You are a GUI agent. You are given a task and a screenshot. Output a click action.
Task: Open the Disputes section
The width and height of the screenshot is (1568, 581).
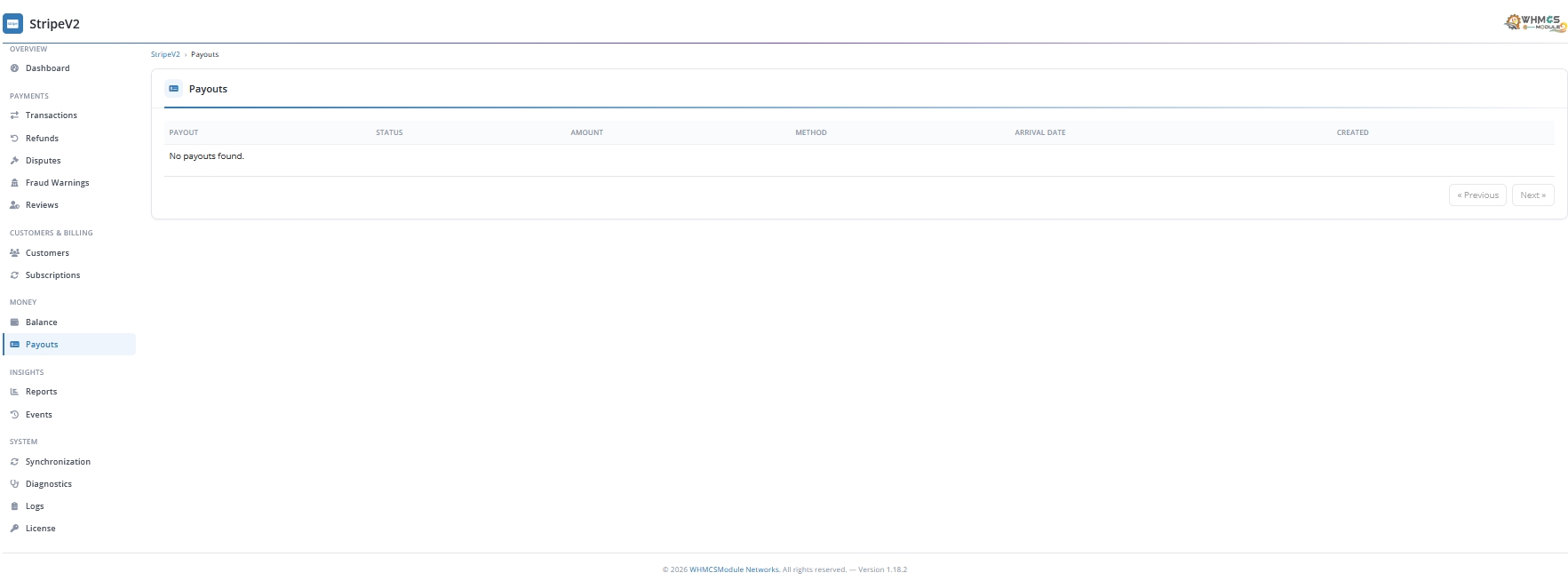[x=69, y=161]
